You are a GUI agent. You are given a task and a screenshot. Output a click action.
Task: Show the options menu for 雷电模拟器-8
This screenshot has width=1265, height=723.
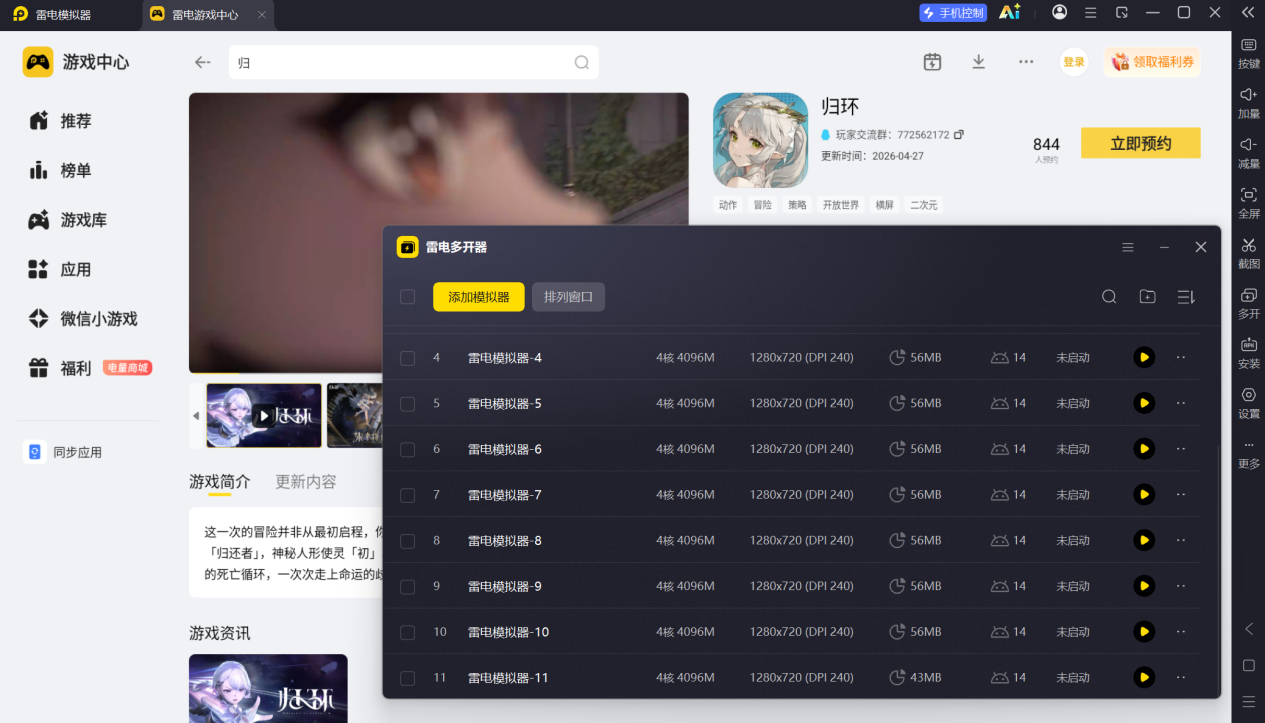click(1181, 540)
